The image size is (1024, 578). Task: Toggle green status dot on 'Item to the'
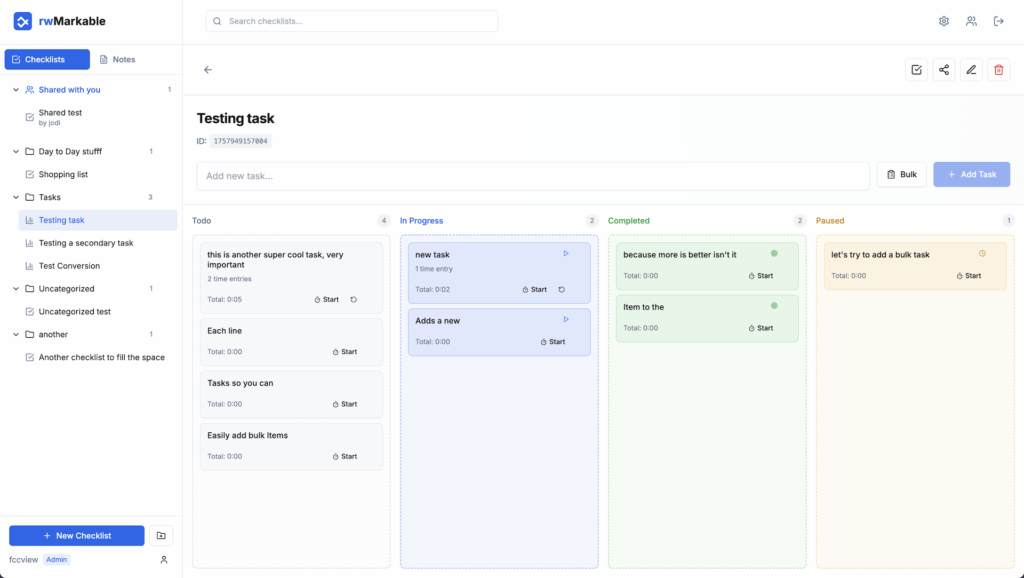click(773, 306)
